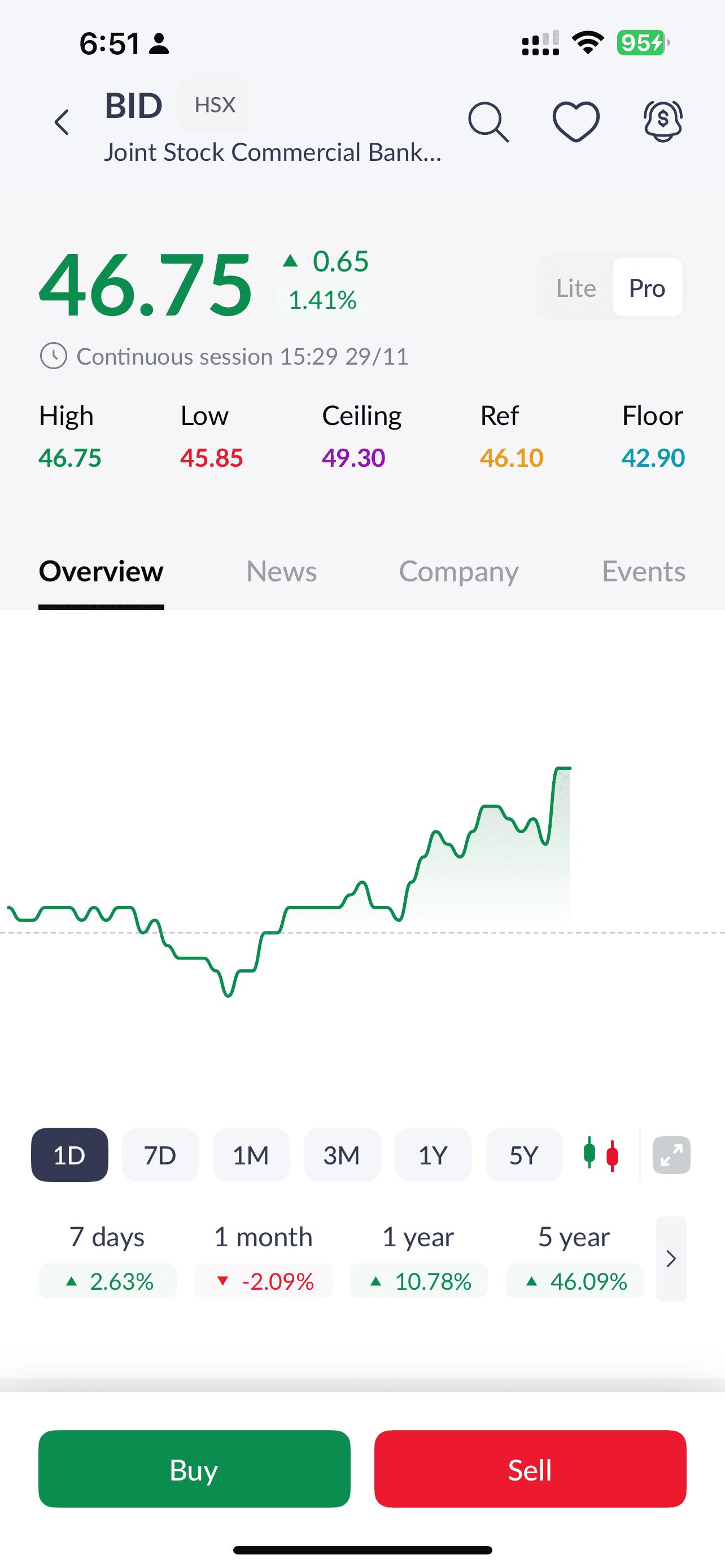The width and height of the screenshot is (725, 1568).
Task: Tap the Wi-Fi status icon
Action: point(587,43)
